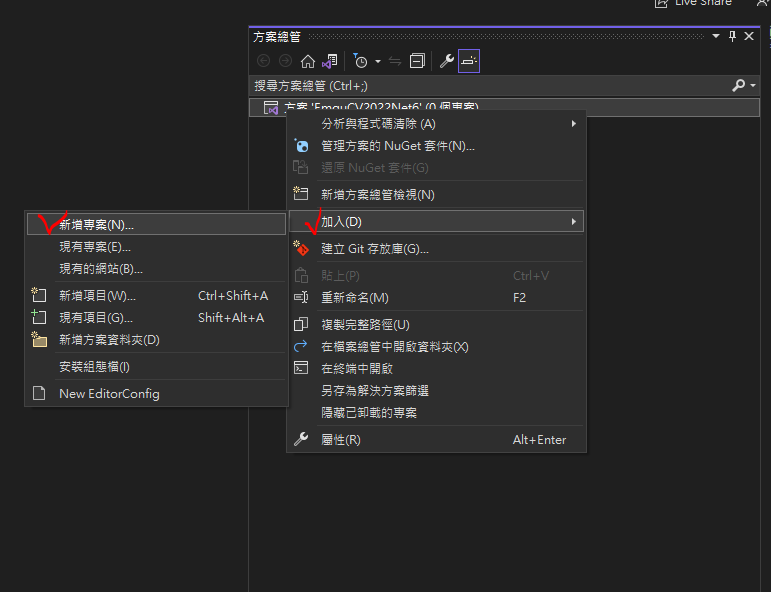Pin the 方案總管 panel with pushpin icon
Viewport: 771px width, 592px height.
coord(733,36)
